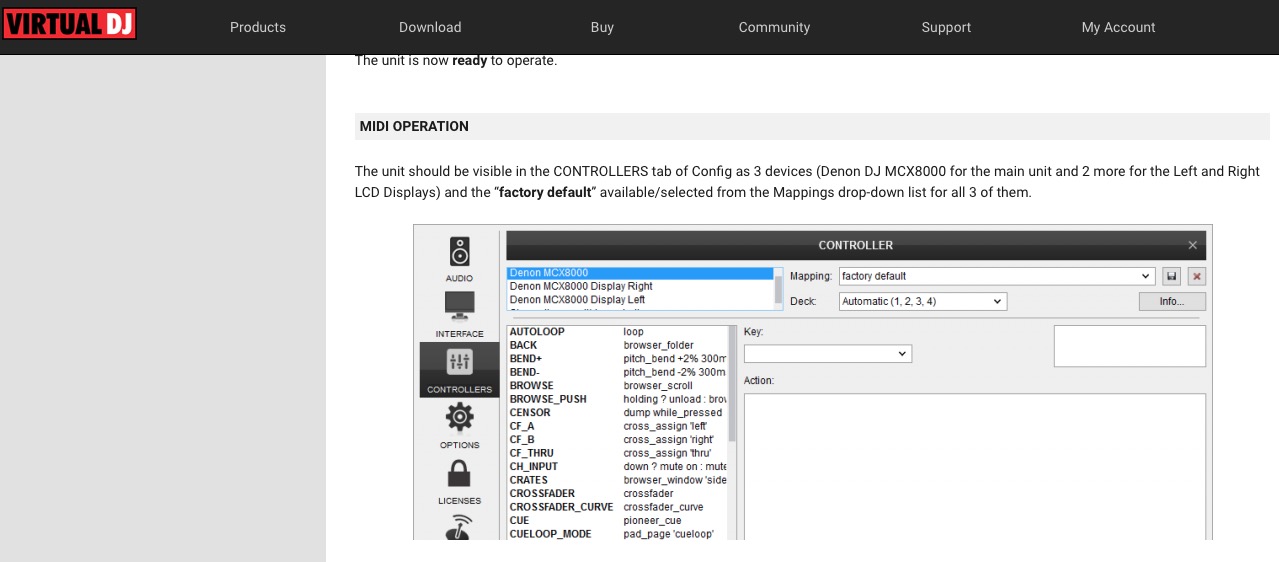Select the CROSSFADER mapping row
The image size is (1279, 562).
tap(617, 493)
